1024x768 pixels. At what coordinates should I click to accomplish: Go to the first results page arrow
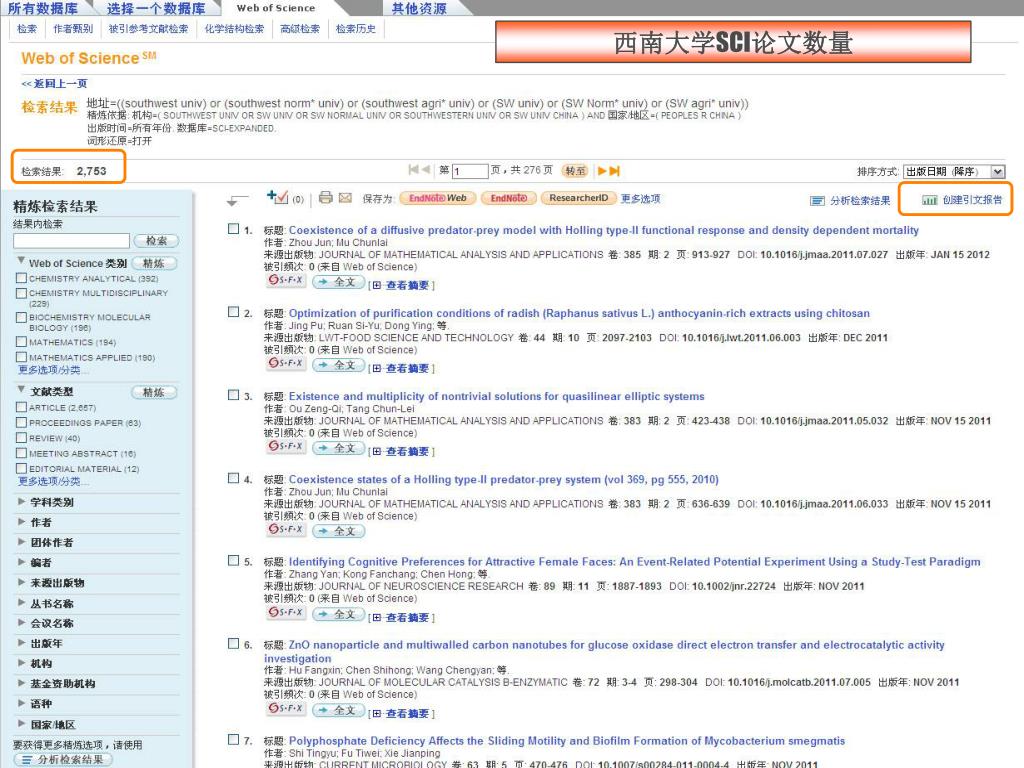tap(413, 170)
